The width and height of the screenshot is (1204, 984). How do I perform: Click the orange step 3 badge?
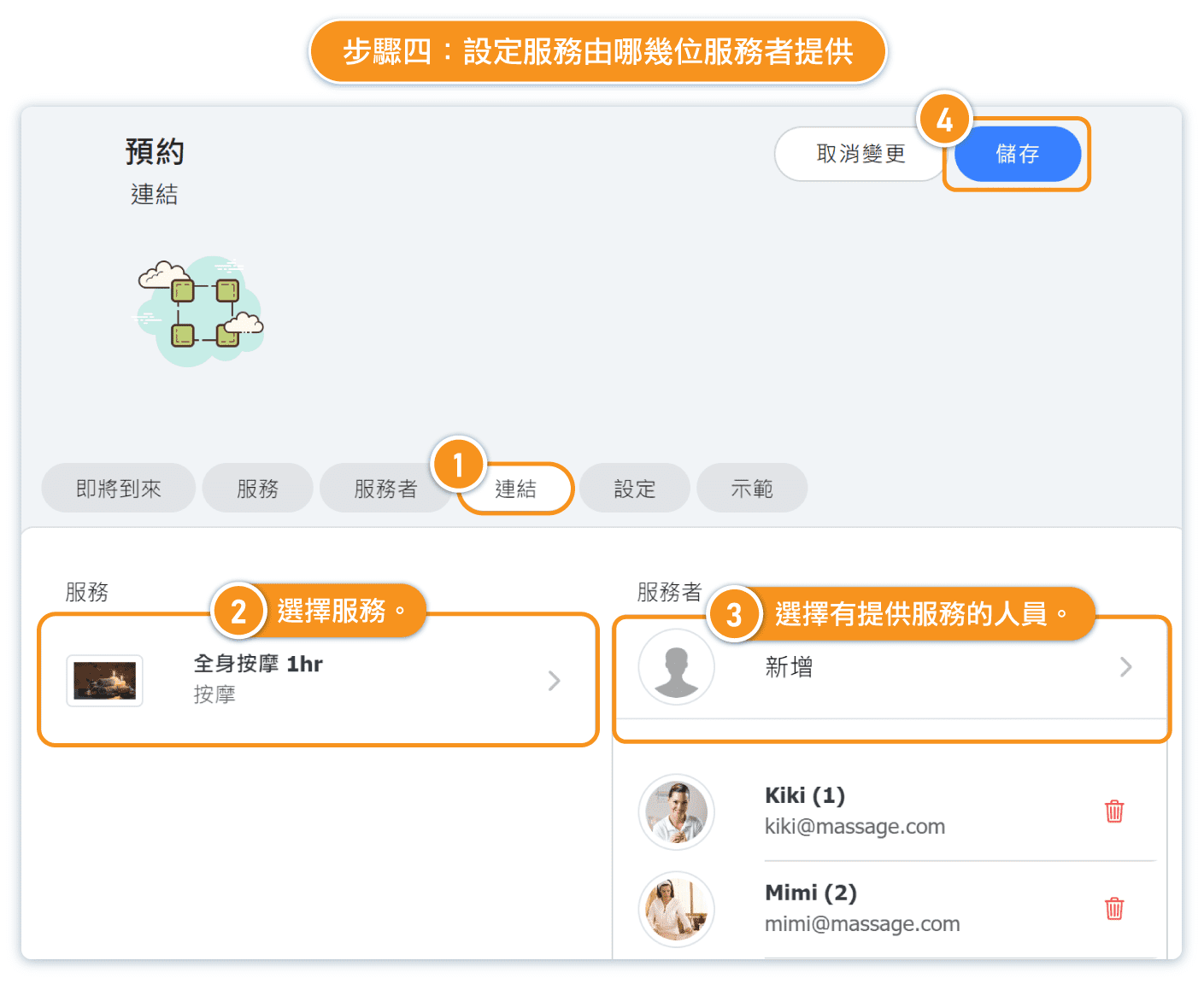point(734,614)
